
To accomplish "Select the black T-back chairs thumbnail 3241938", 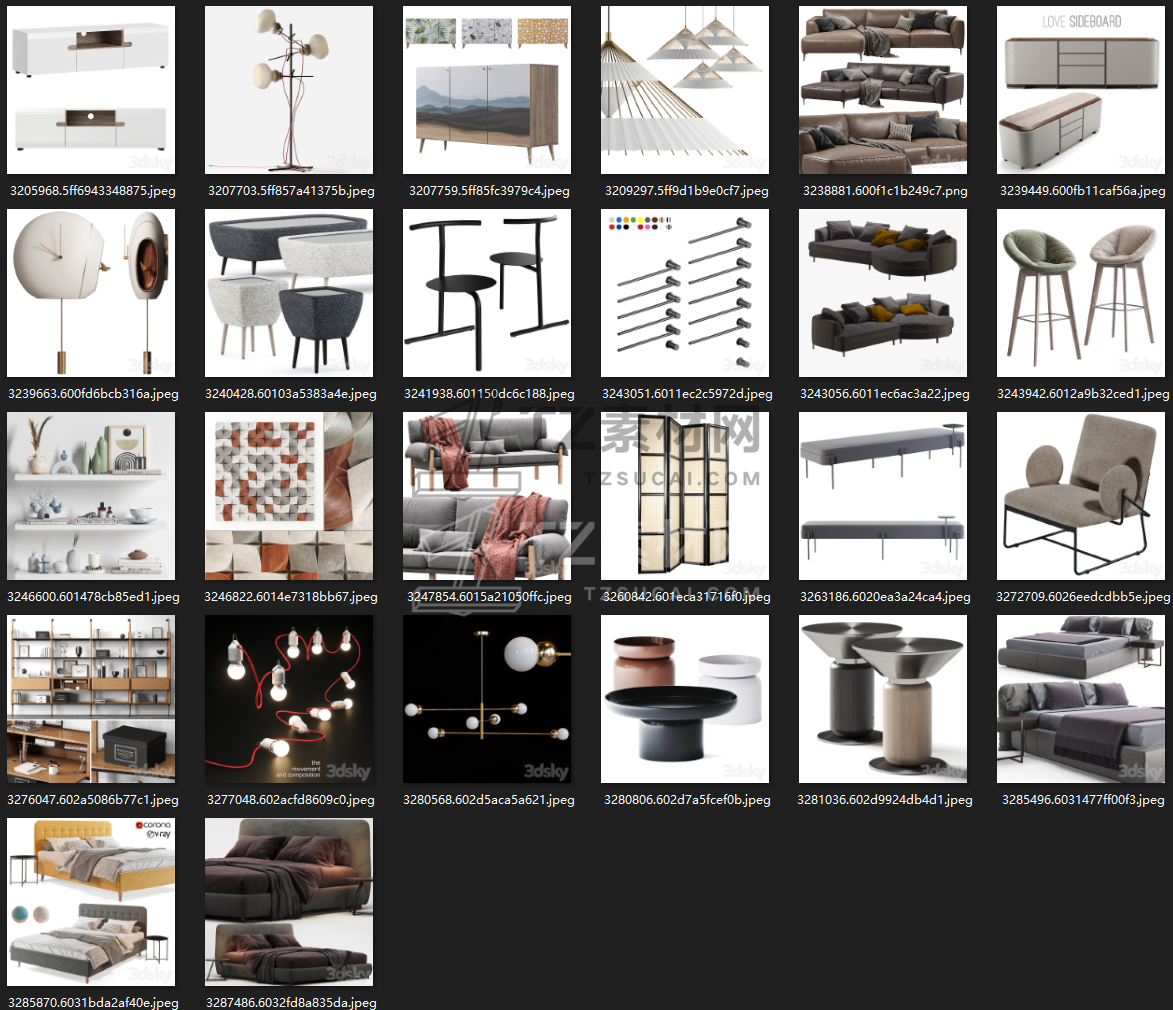I will [487, 293].
